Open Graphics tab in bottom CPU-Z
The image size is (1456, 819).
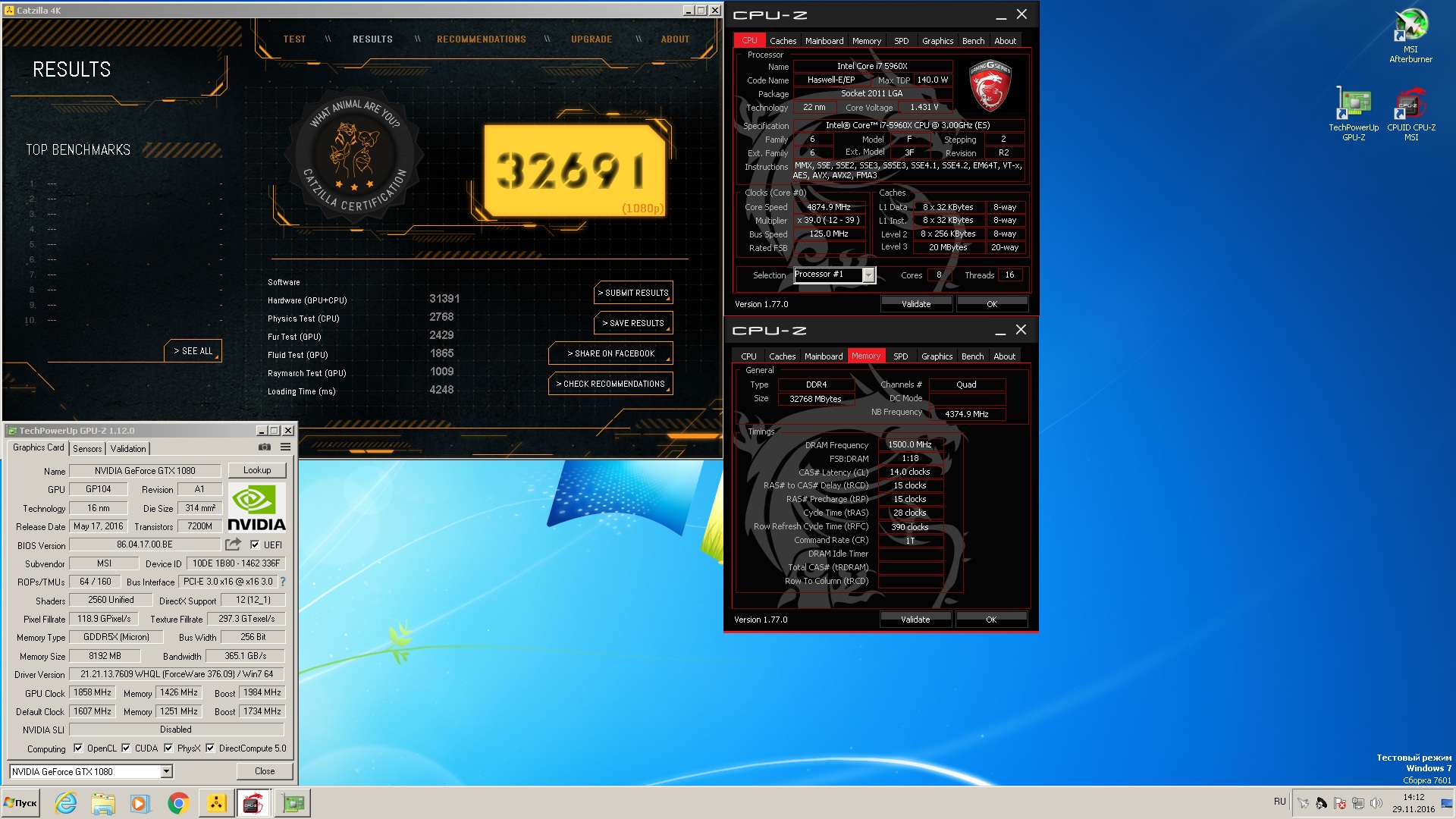click(x=937, y=356)
